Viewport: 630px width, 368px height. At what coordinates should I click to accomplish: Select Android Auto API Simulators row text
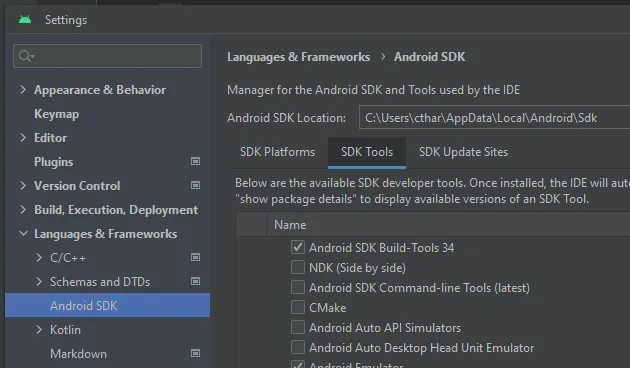pyautogui.click(x=385, y=327)
